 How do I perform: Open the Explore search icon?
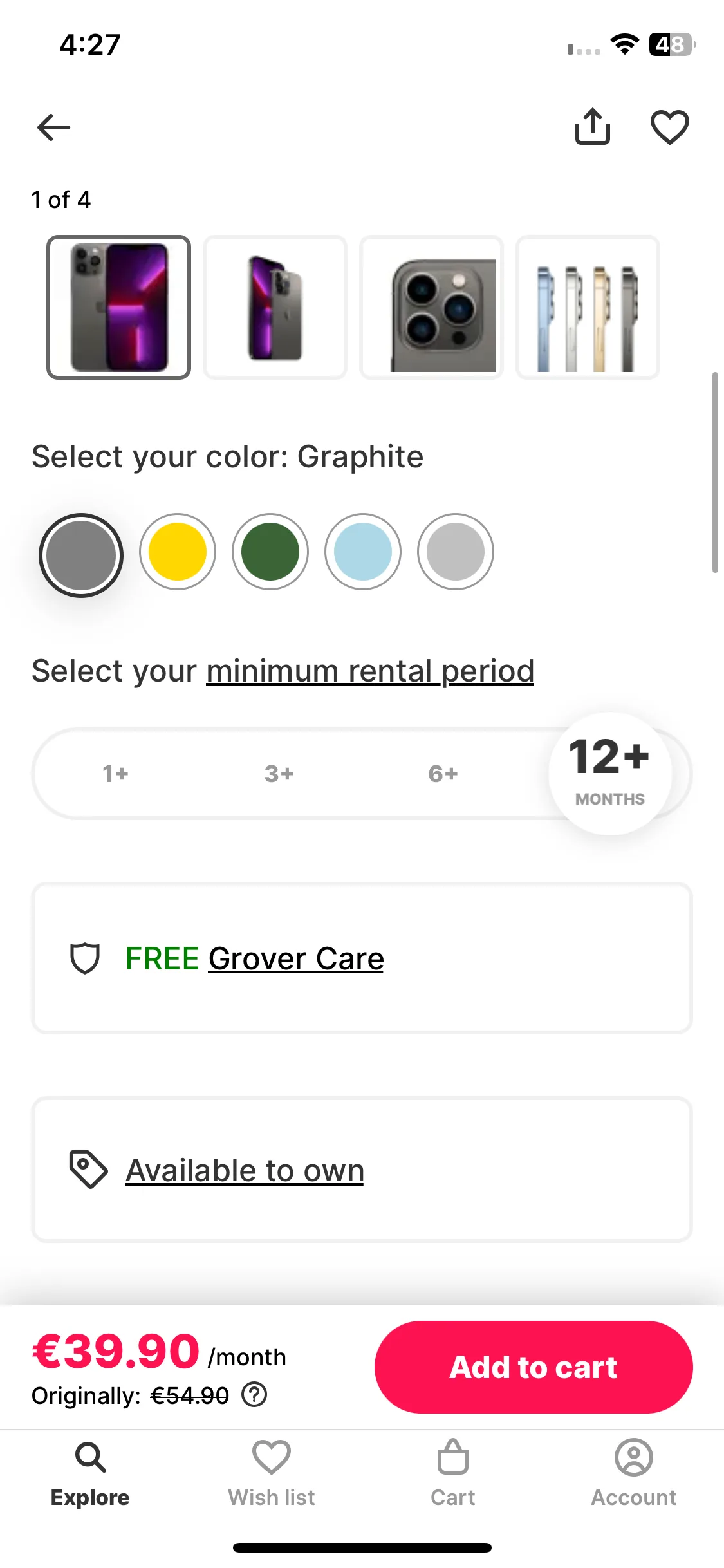pos(90,1457)
